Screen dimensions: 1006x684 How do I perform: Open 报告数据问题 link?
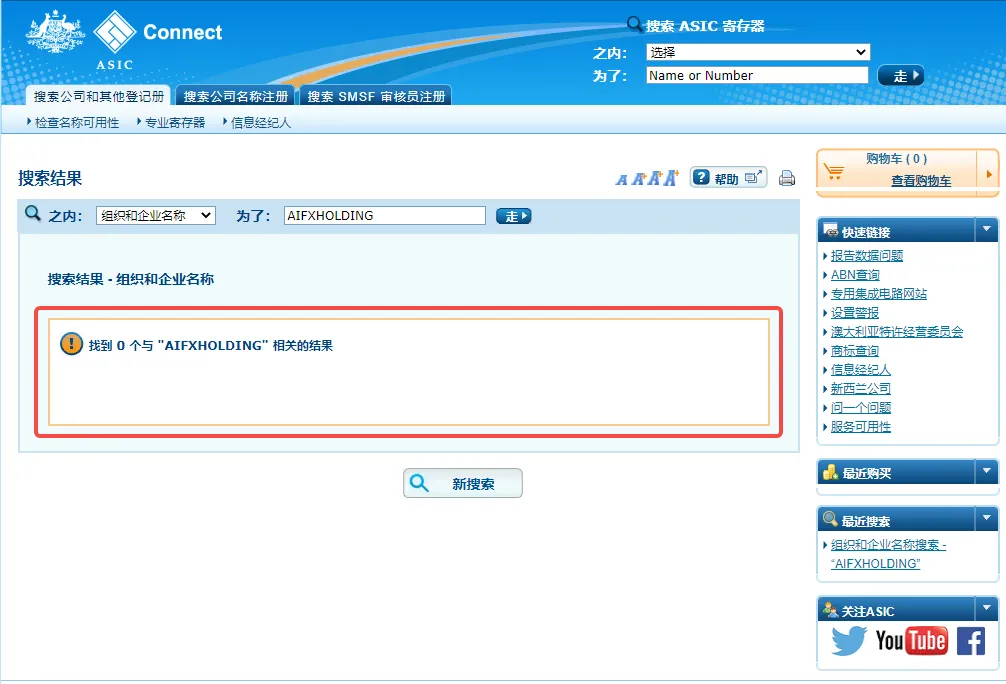coord(867,255)
